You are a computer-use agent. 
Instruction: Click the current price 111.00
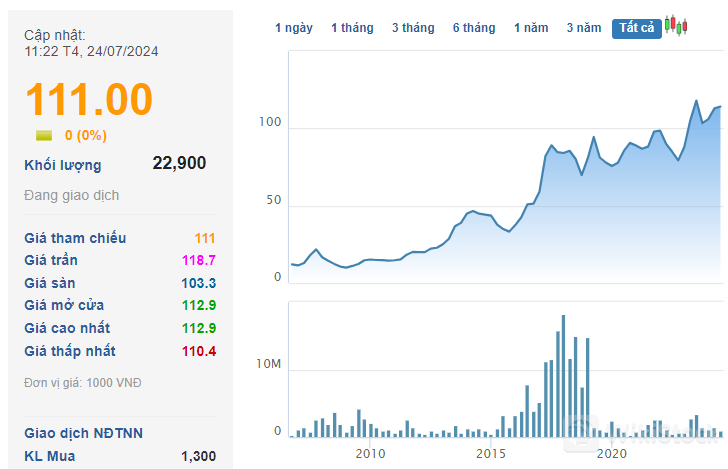89,100
